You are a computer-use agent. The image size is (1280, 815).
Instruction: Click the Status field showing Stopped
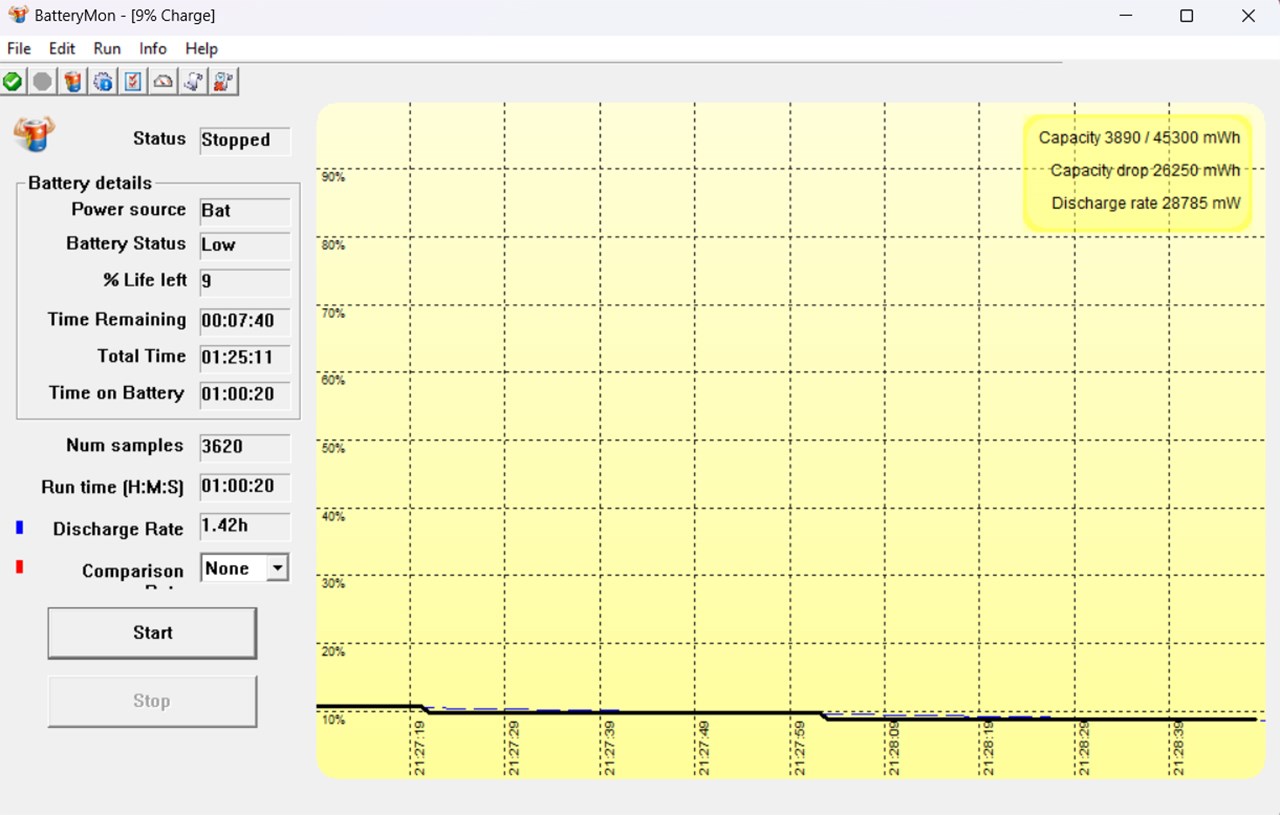point(245,140)
